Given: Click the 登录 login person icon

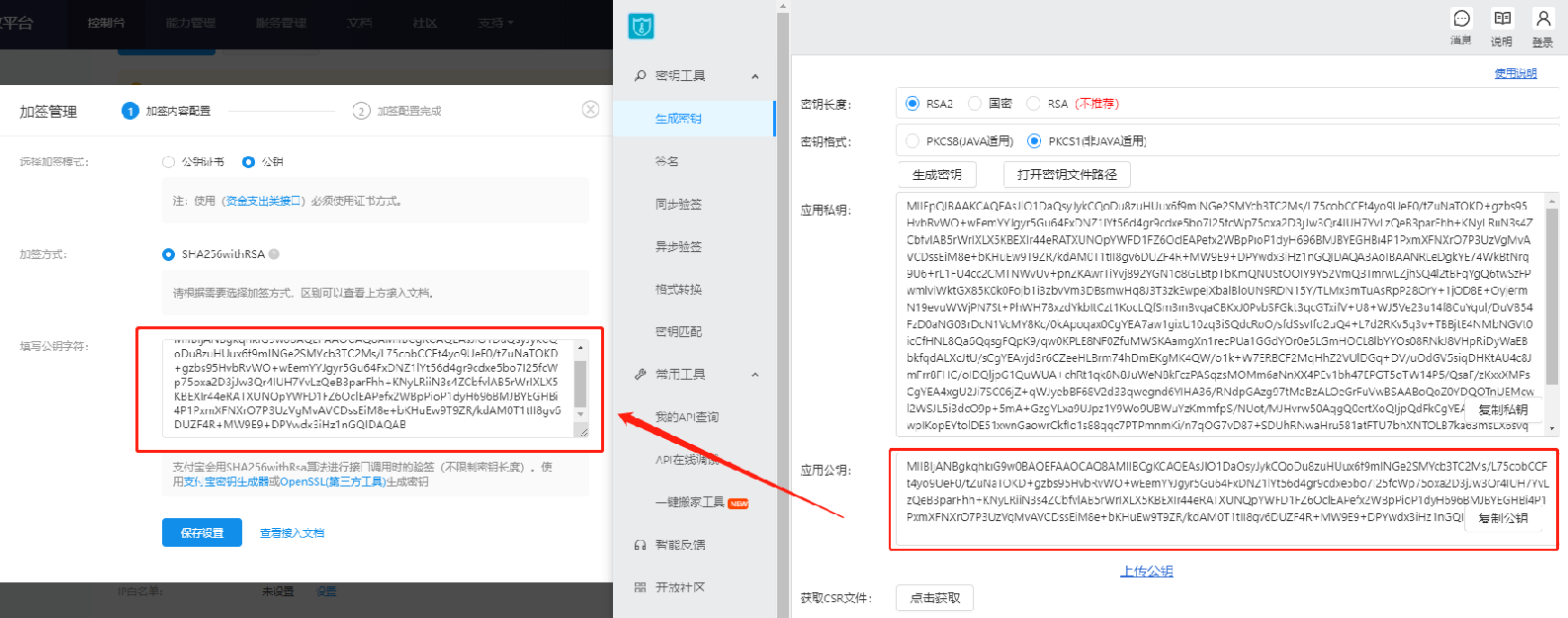Looking at the screenshot, I should coord(1542,19).
